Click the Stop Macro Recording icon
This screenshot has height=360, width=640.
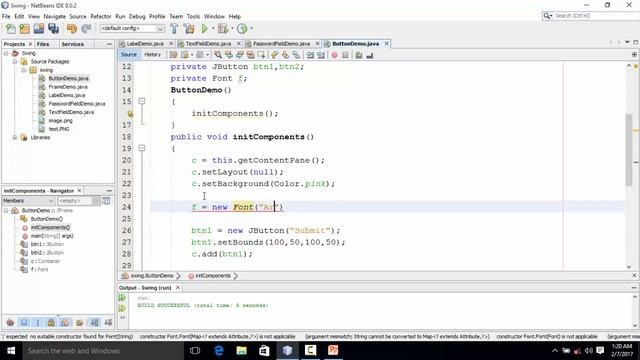pyautogui.click(x=345, y=55)
